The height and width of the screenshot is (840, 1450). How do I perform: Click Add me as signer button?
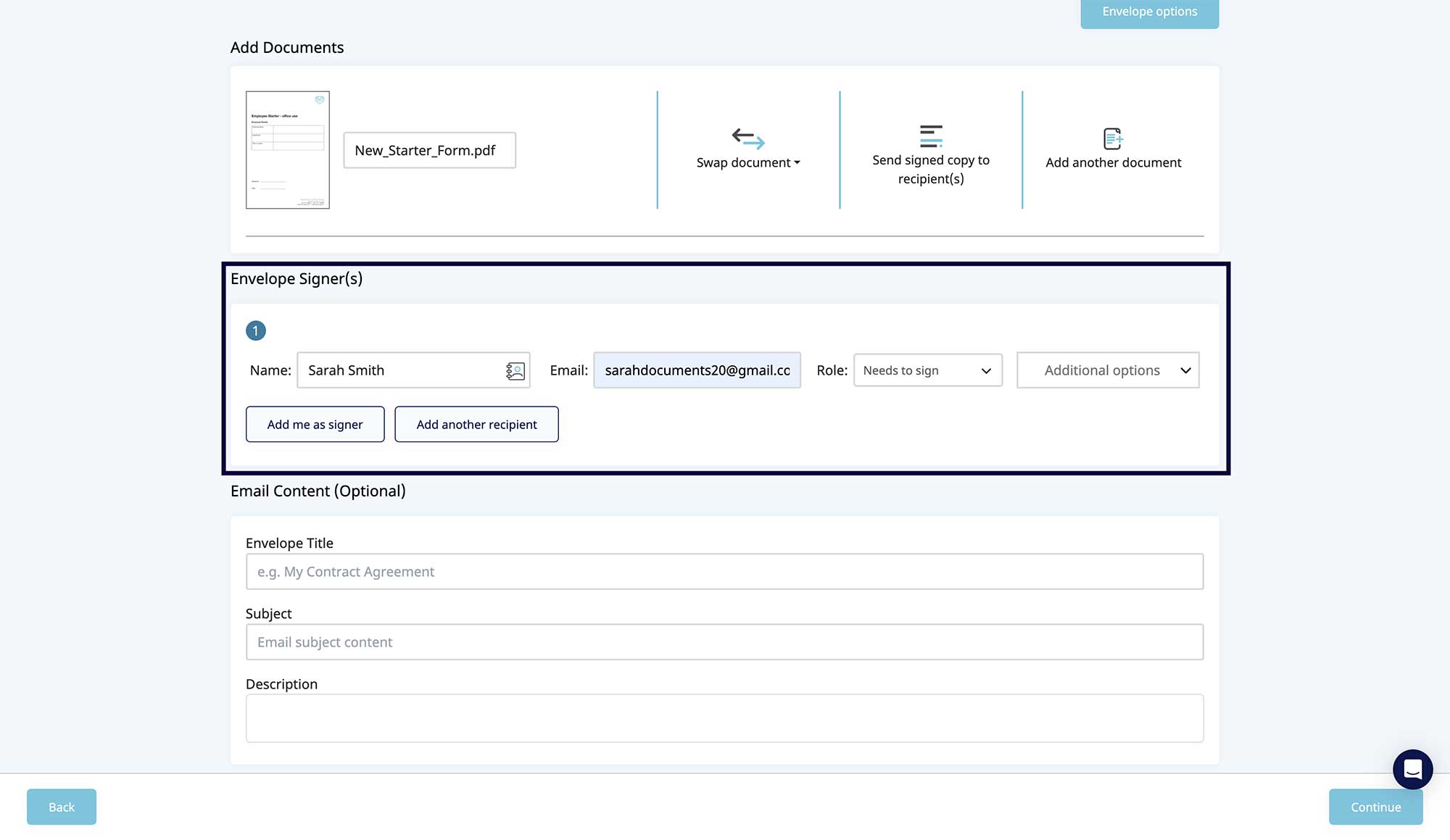point(315,424)
